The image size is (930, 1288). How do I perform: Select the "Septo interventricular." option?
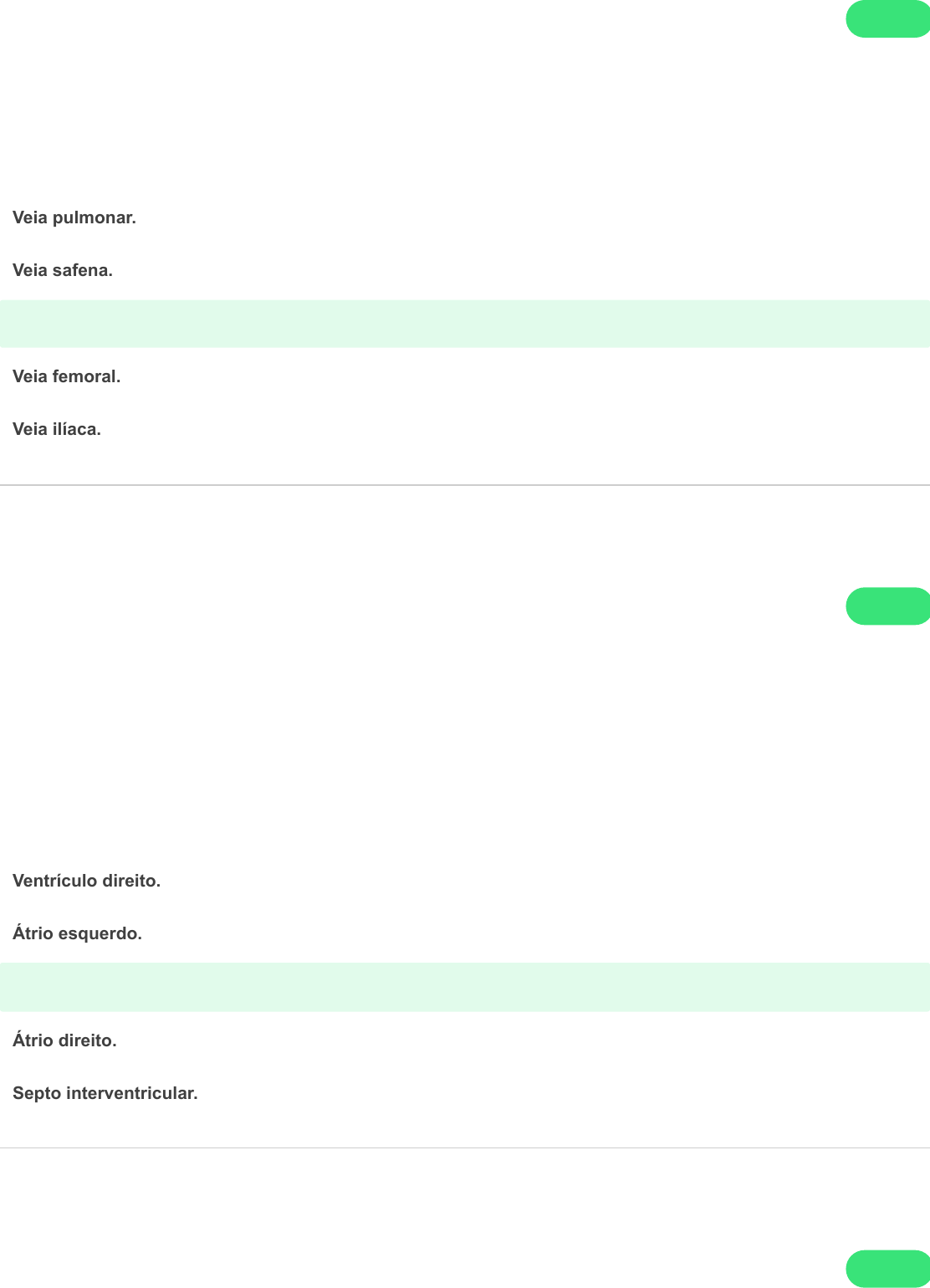point(105,1094)
